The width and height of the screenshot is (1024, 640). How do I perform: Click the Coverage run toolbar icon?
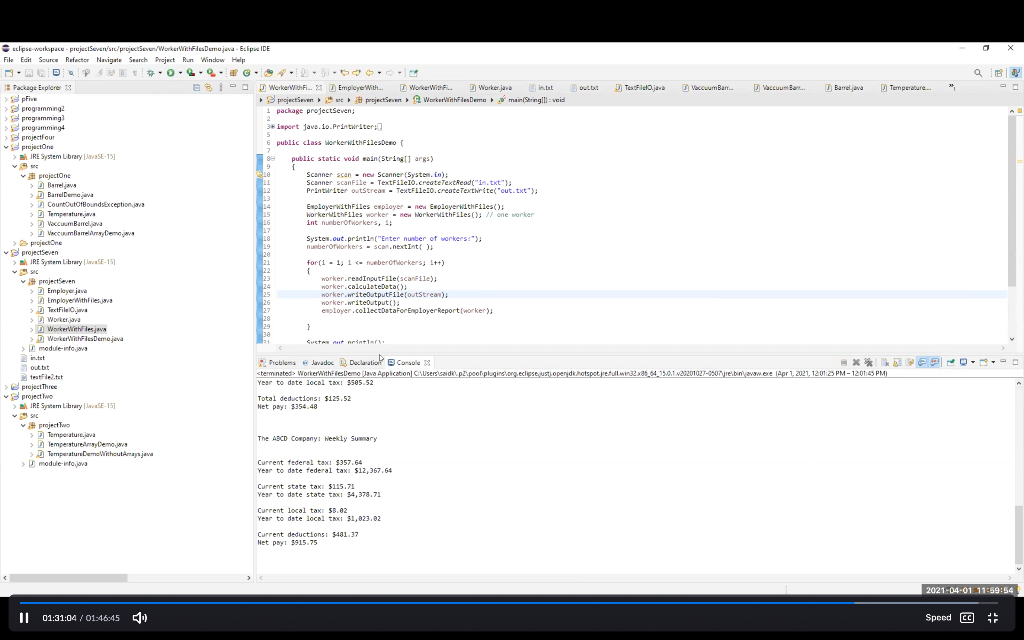(191, 72)
